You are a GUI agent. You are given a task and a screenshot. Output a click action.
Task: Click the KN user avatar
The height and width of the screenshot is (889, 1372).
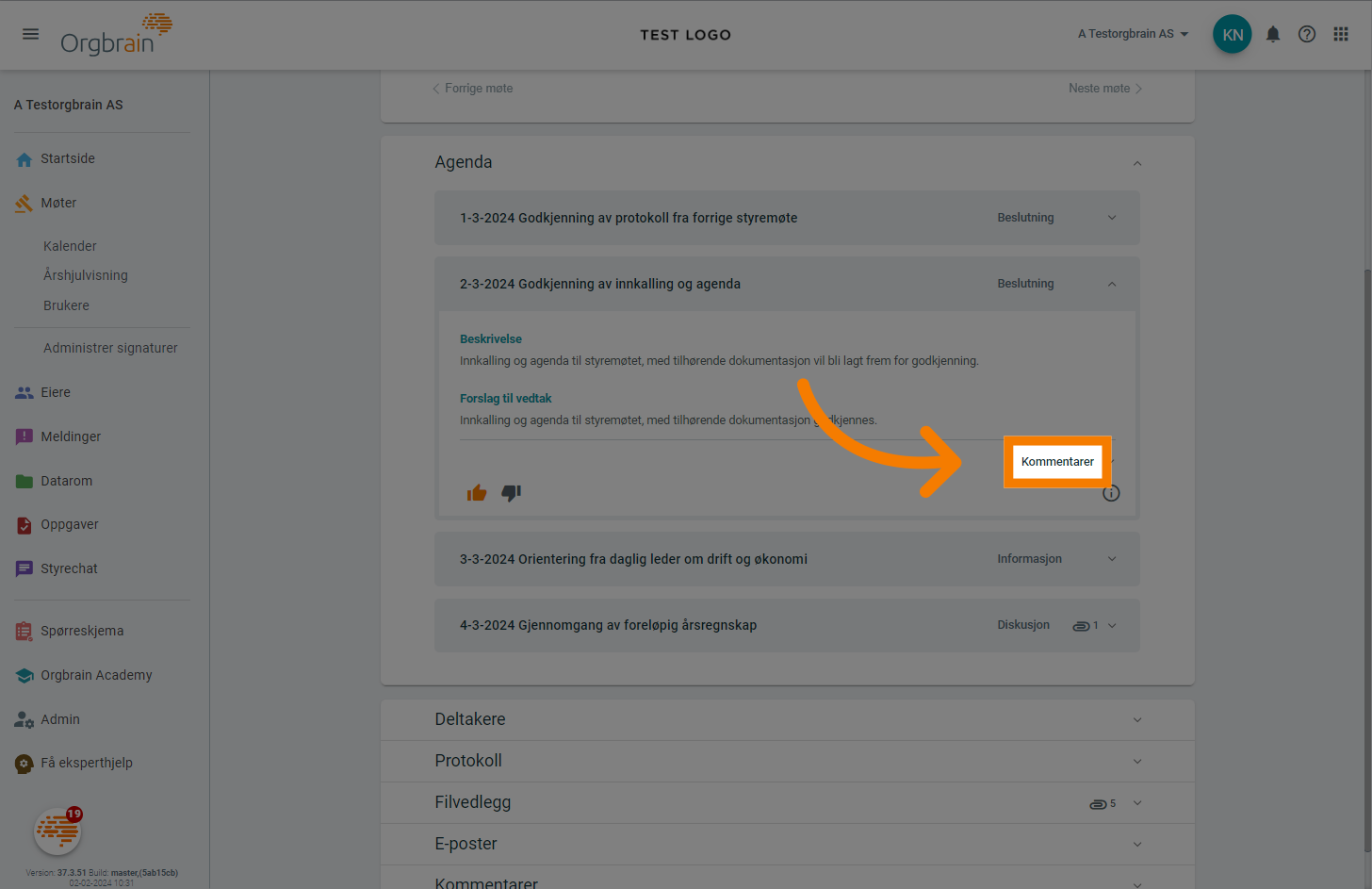(x=1233, y=35)
